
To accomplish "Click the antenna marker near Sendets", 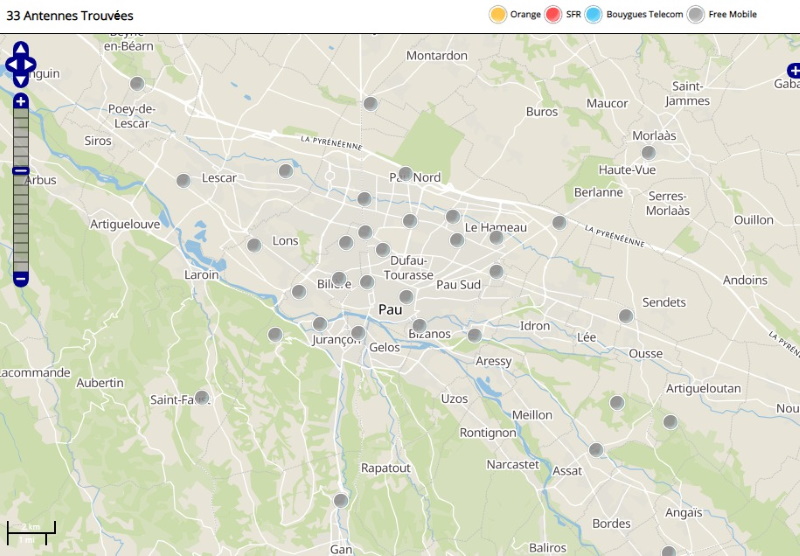I will point(626,316).
